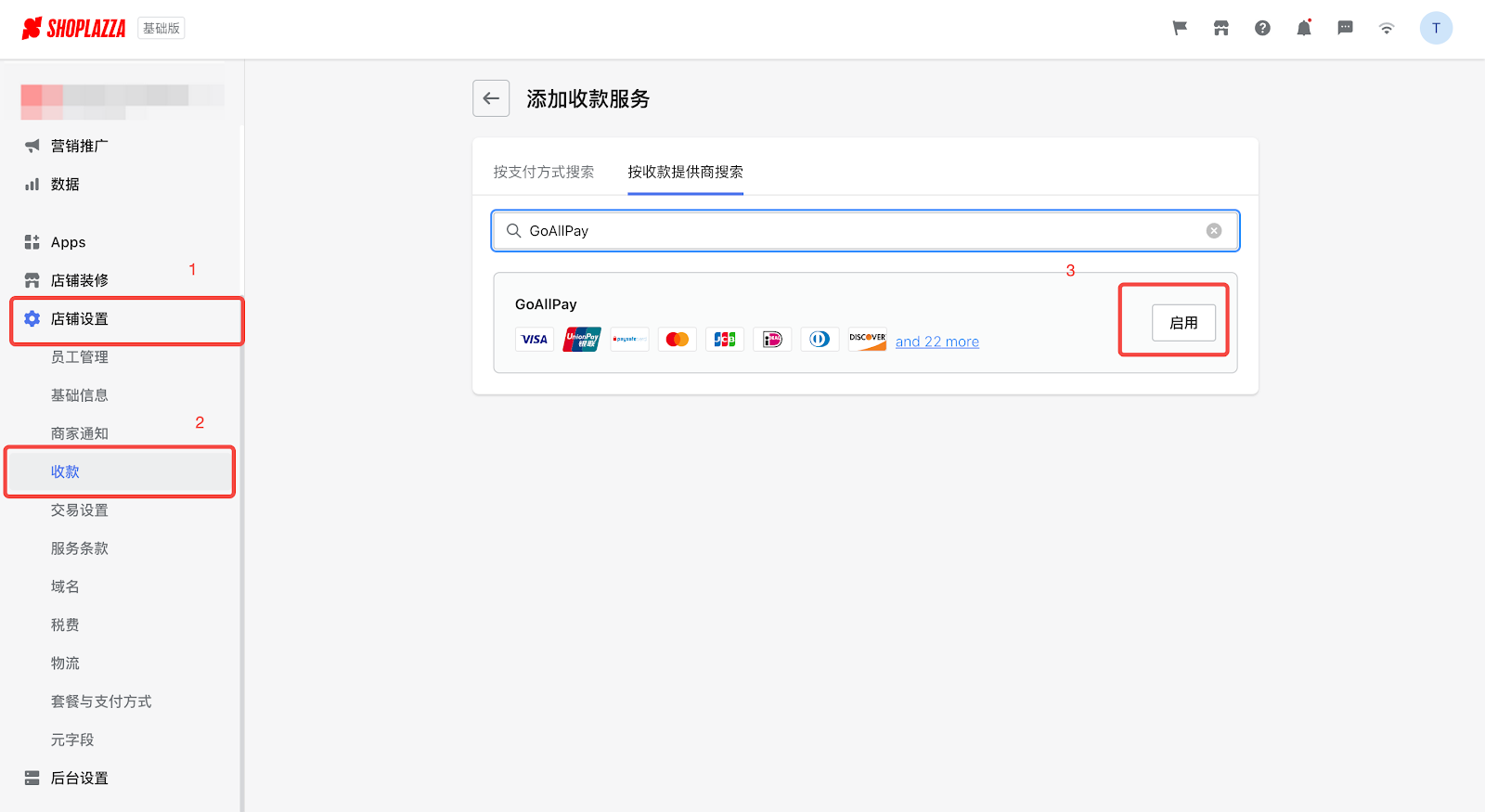Click the 添加收款服务 page title
This screenshot has height=812, width=1485.
pyautogui.click(x=588, y=99)
